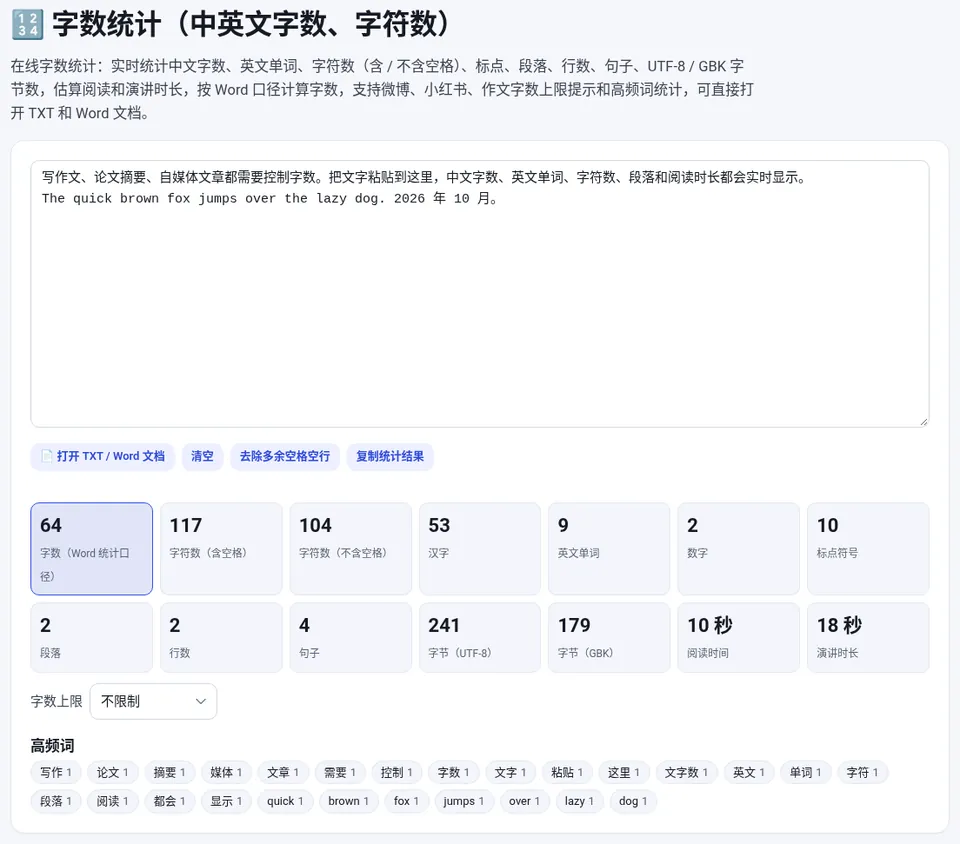Select the 18 秒 演讲时长 card

coord(868,638)
